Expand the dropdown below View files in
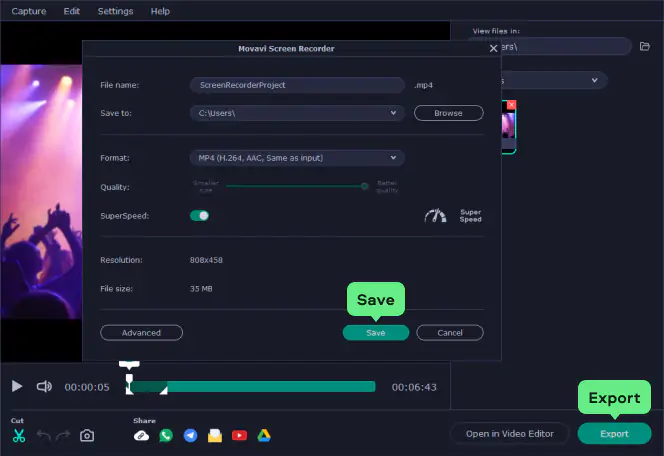The image size is (664, 456). click(595, 80)
